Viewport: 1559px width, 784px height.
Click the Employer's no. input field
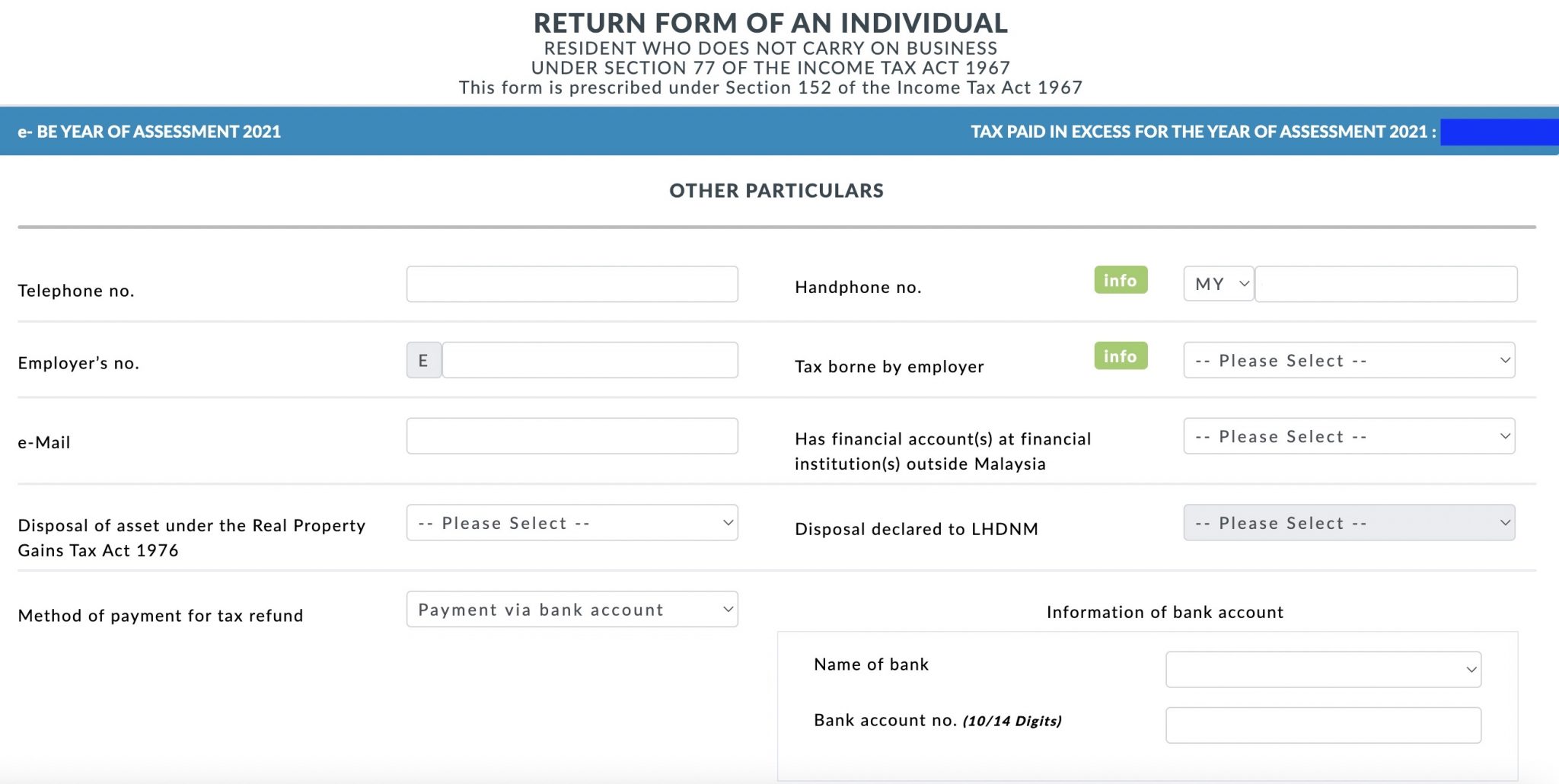[x=590, y=359]
